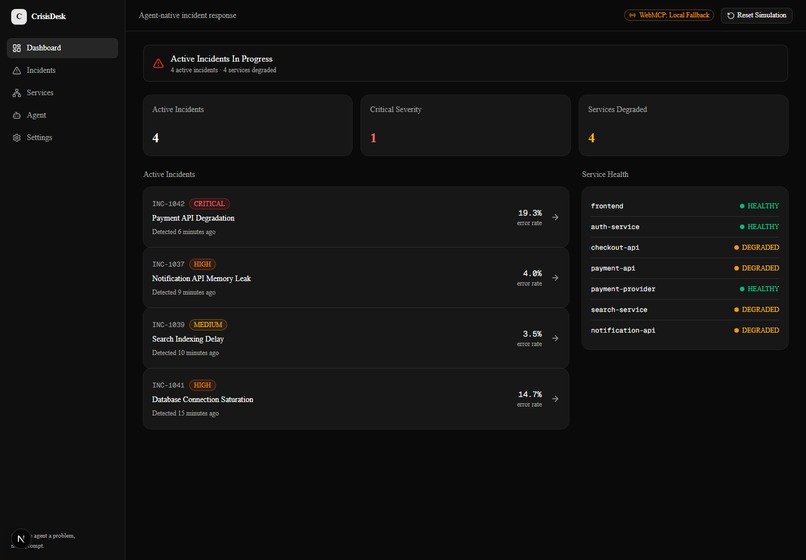806x560 pixels.
Task: Open the Payment API Degradation incident
Action: [x=356, y=217]
